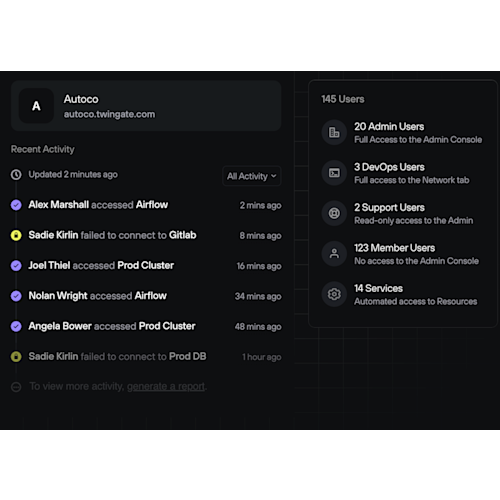Image resolution: width=500 pixels, height=500 pixels.
Task: Click purple checkmark beside Alex Marshall entry
Action: [x=16, y=205]
